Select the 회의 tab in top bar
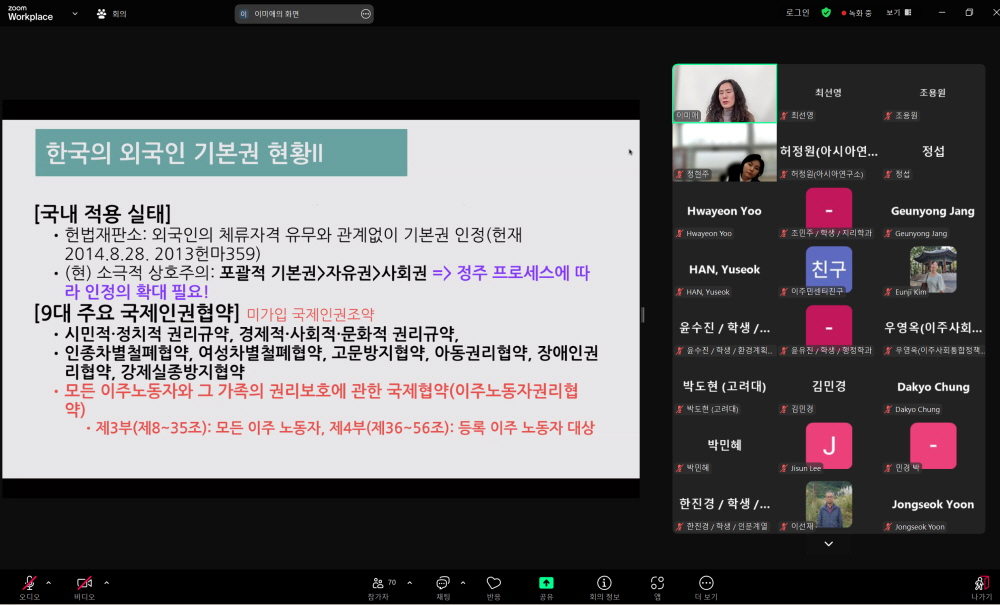The height and width of the screenshot is (605, 1000). [x=112, y=13]
